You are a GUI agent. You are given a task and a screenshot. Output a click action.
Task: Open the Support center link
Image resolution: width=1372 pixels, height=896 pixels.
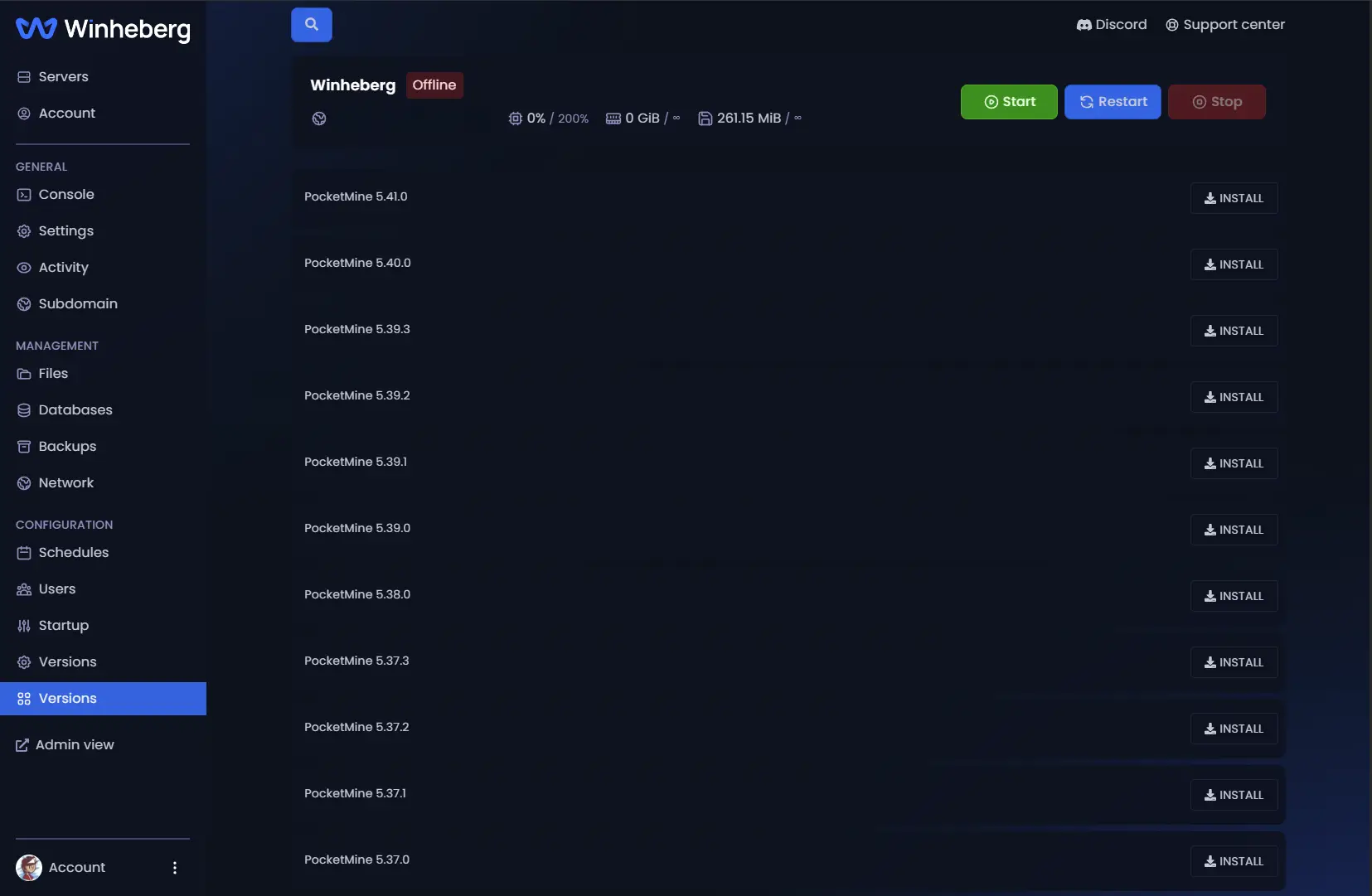click(1225, 25)
